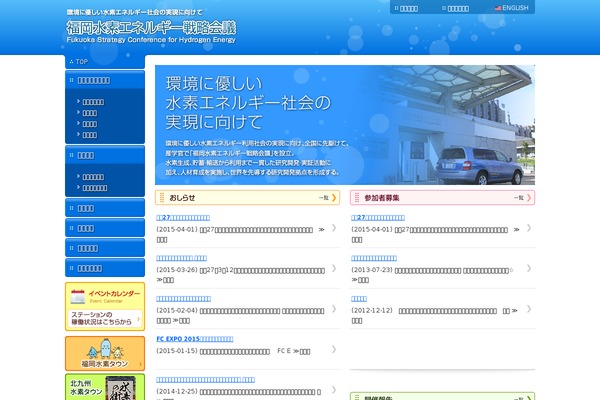This screenshot has height=400, width=600.
Task: Open the recruitment headline link above the 2013-07-23 entry
Action: point(374,258)
